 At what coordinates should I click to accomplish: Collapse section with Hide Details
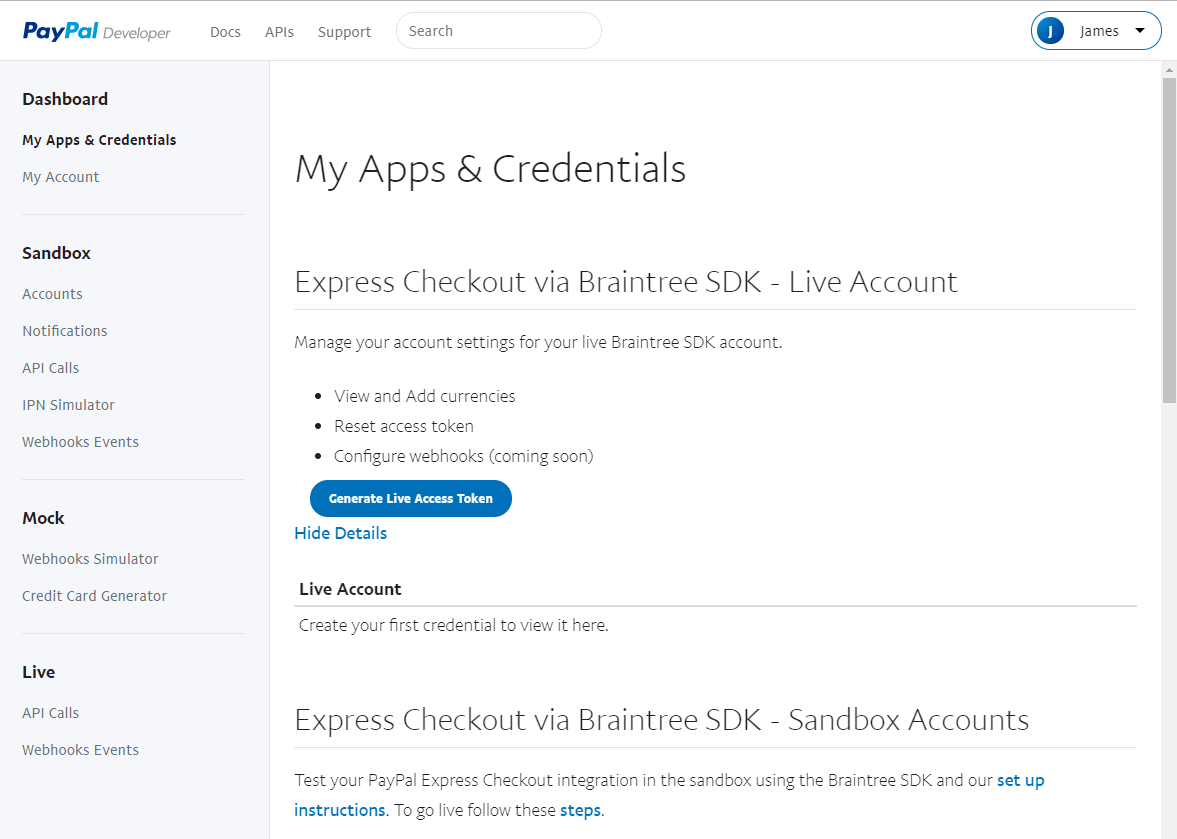[340, 533]
